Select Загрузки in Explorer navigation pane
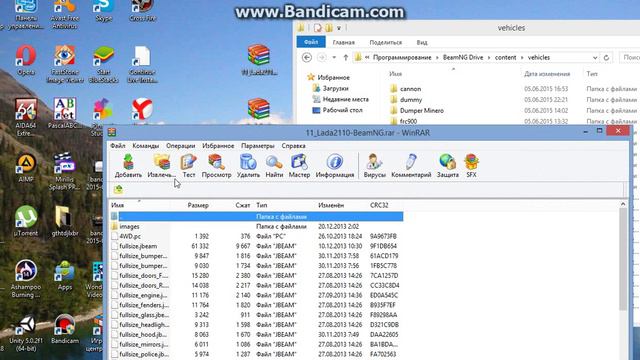640x360 pixels. click(x=335, y=88)
